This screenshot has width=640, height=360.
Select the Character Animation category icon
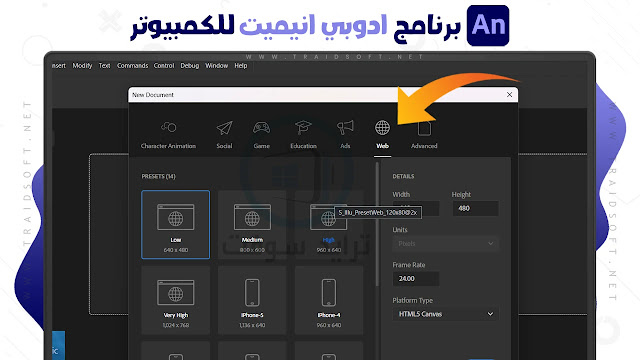[x=168, y=127]
